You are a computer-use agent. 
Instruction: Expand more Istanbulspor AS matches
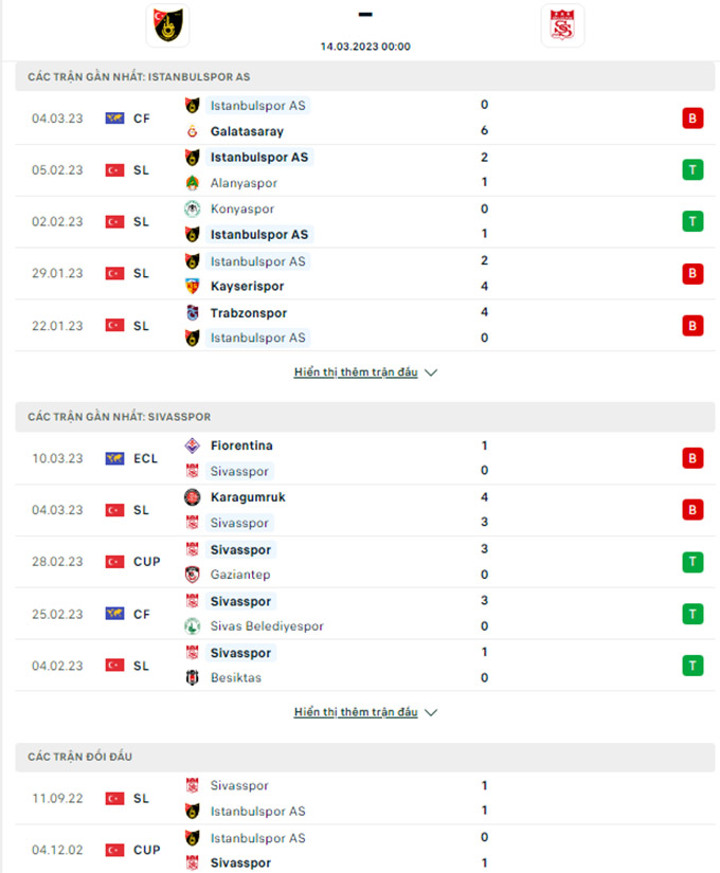click(356, 372)
